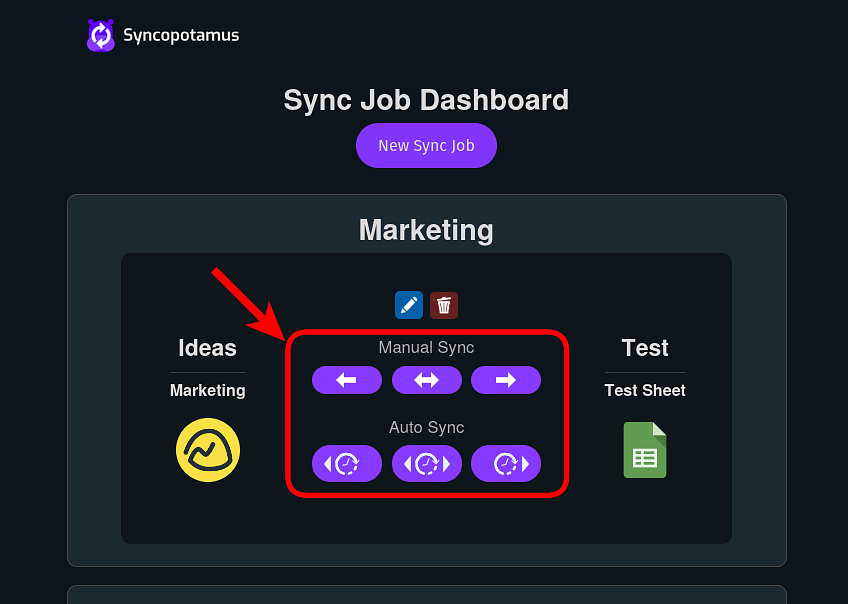This screenshot has height=604, width=848.
Task: Toggle auto sync toward the left source
Action: pyautogui.click(x=347, y=463)
